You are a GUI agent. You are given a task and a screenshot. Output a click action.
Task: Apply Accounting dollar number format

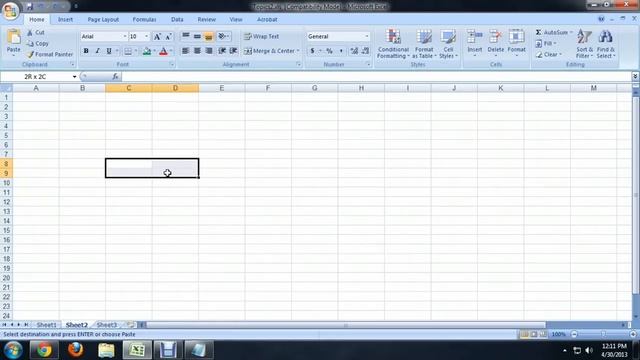[312, 51]
